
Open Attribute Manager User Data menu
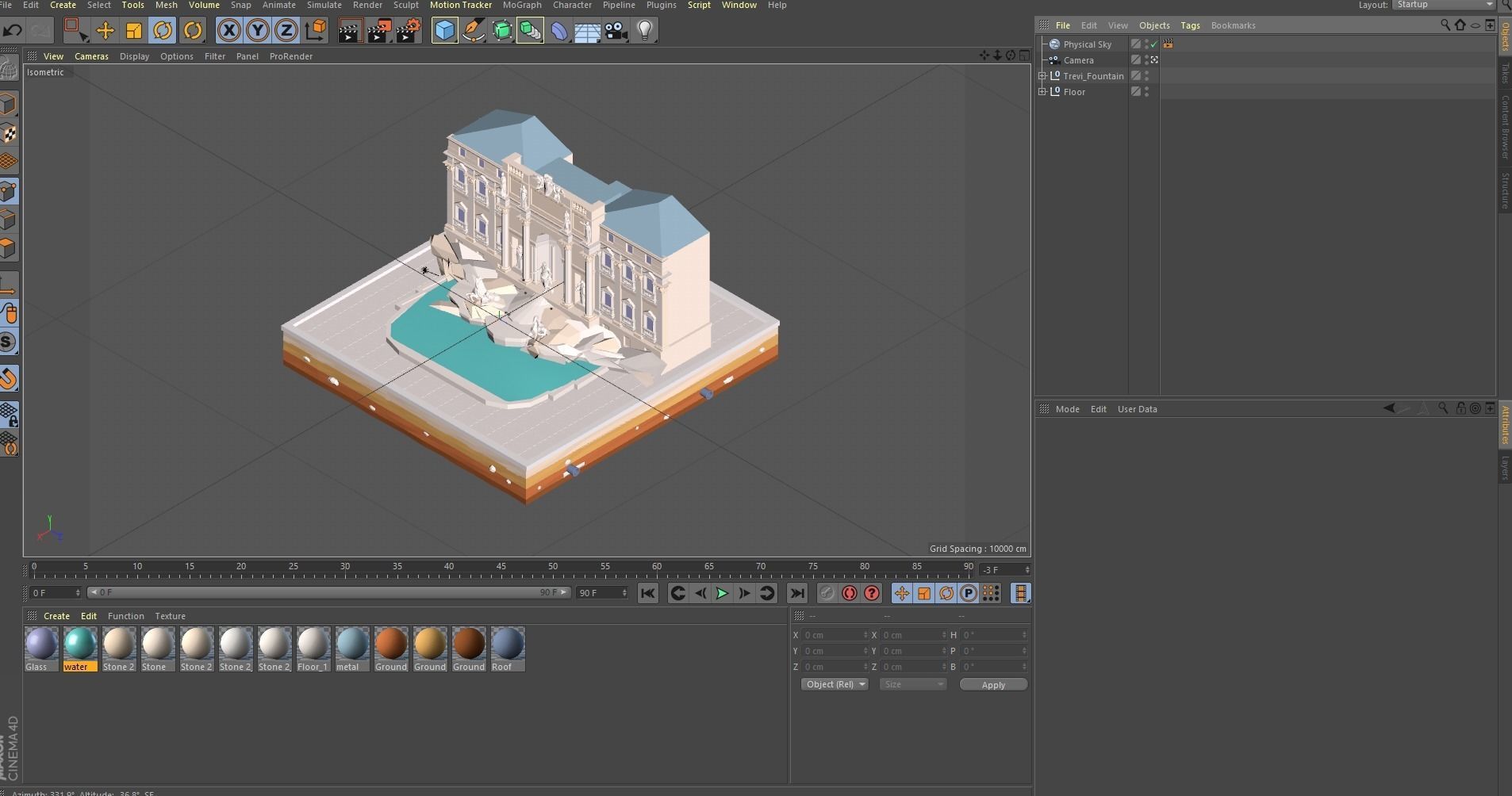pos(1137,409)
